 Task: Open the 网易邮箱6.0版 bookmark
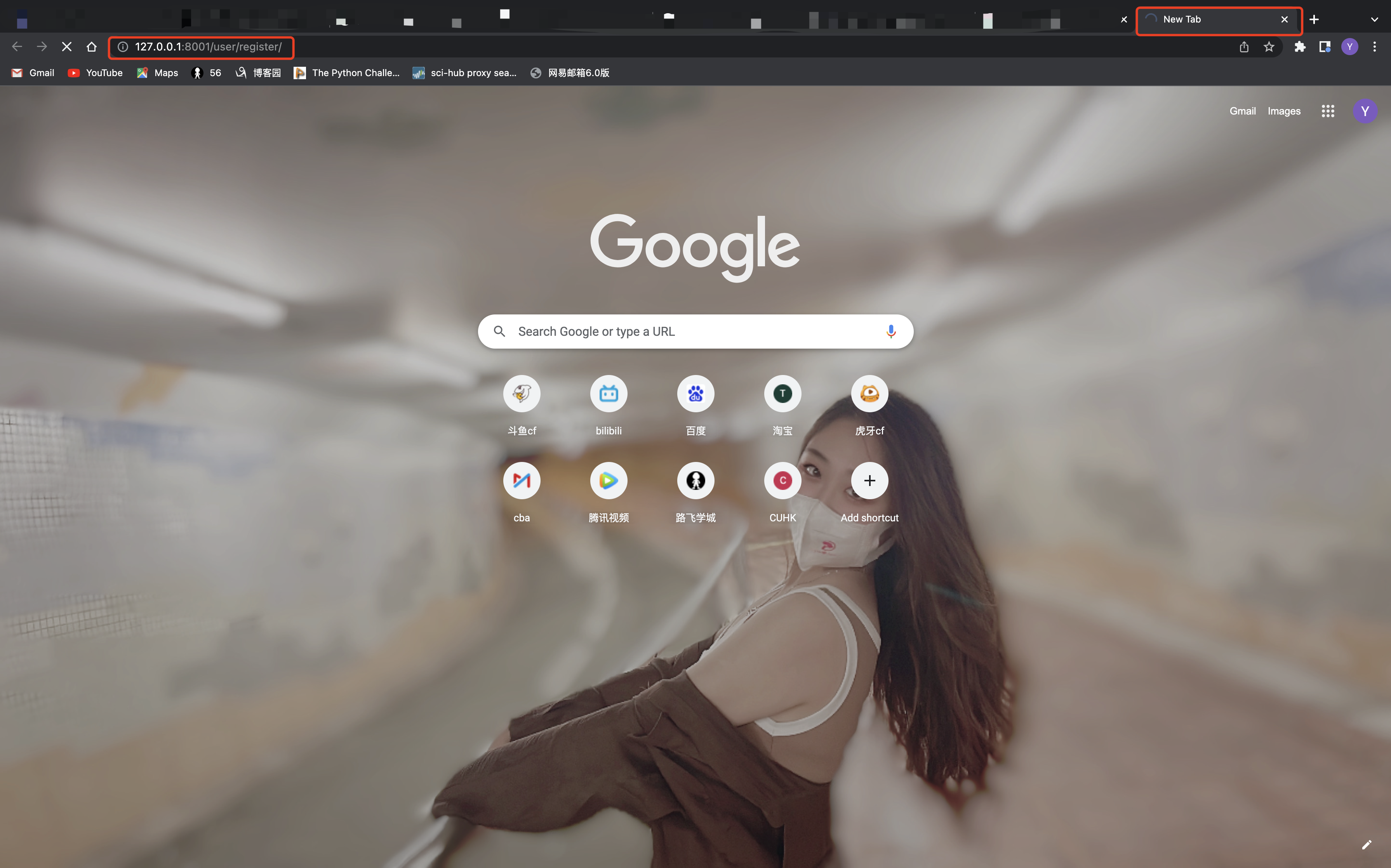click(570, 73)
